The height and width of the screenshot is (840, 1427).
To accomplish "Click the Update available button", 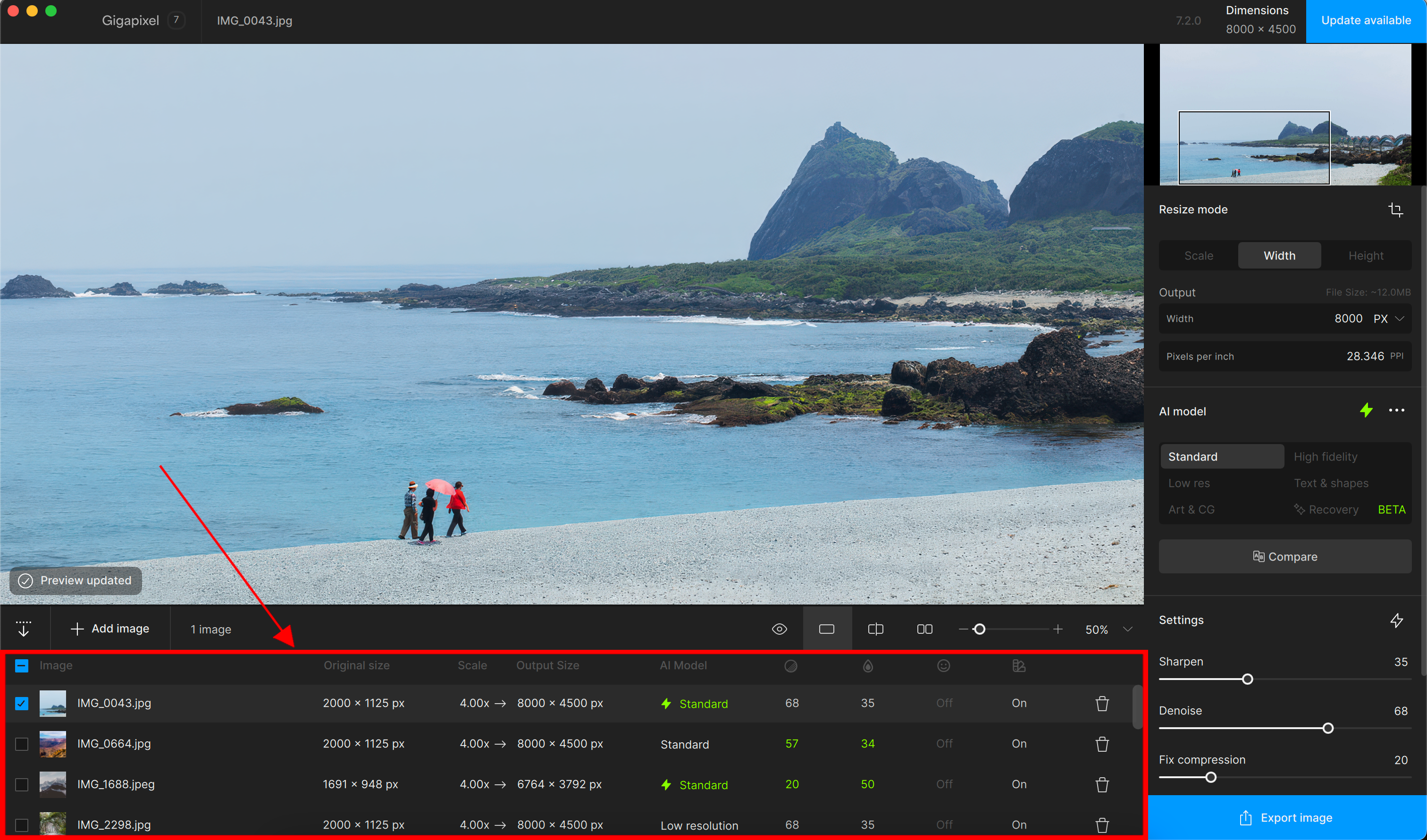I will pos(1366,21).
